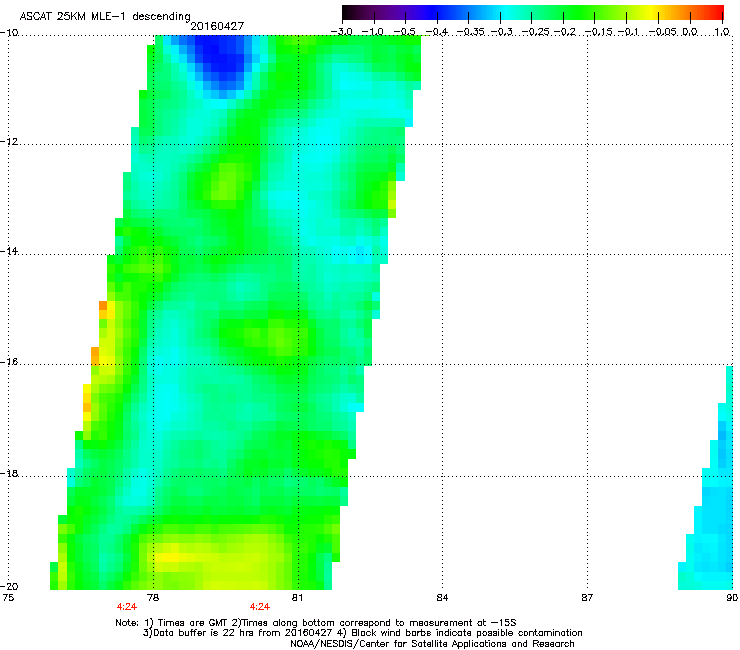This screenshot has height=650, width=740.
Task: Click the color scale bar legend
Action: (x=532, y=13)
